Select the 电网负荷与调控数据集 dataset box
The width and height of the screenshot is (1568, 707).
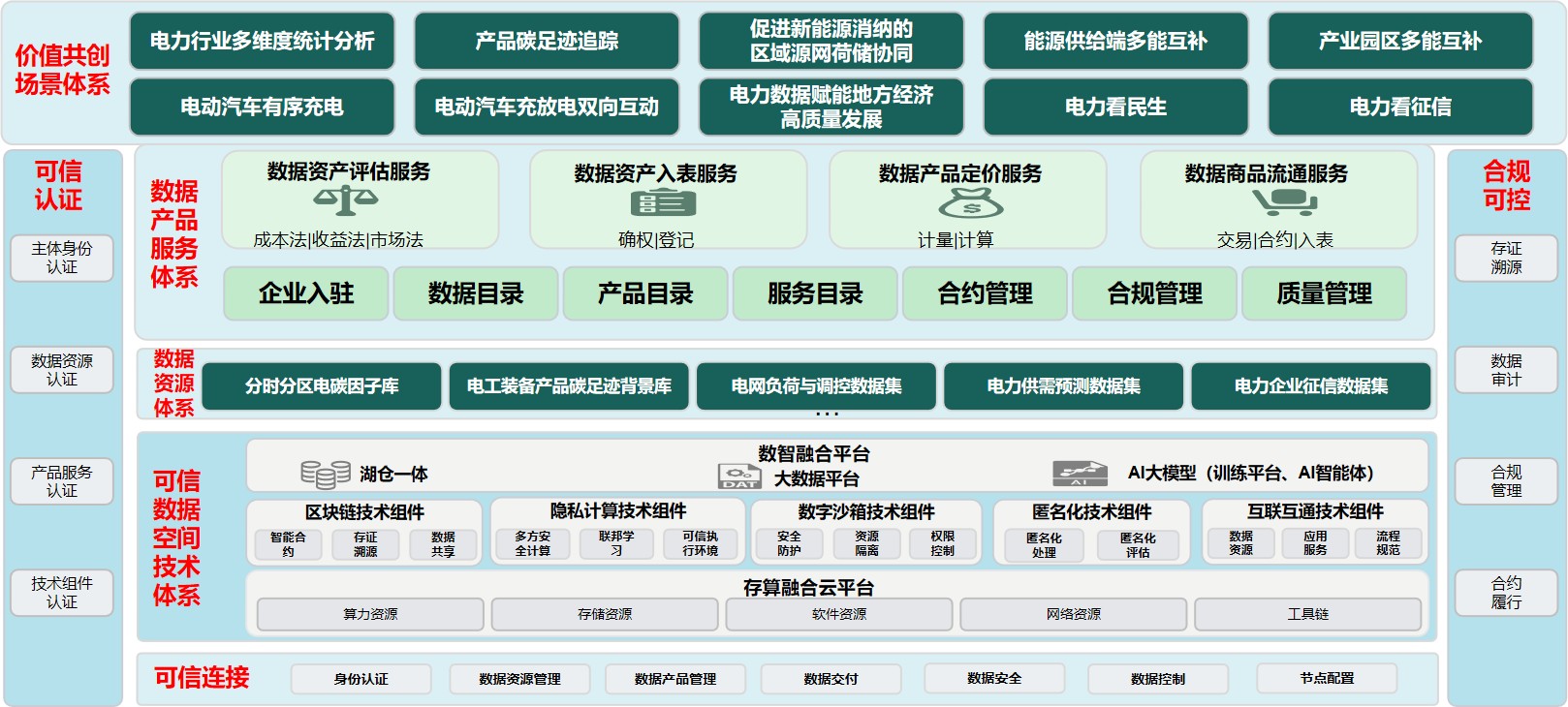(x=816, y=386)
